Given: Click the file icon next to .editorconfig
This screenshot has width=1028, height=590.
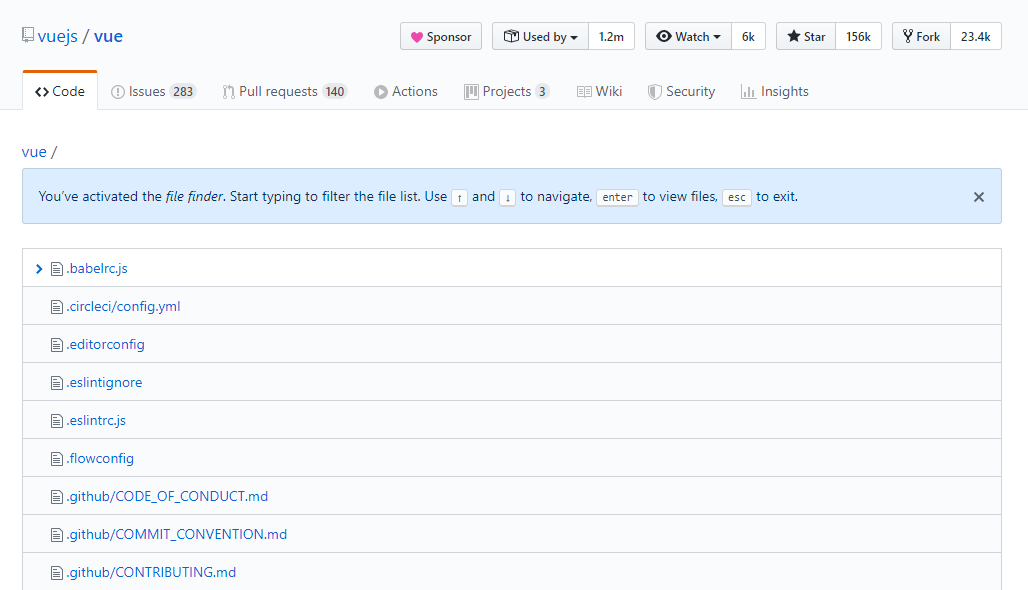Looking at the screenshot, I should (57, 345).
